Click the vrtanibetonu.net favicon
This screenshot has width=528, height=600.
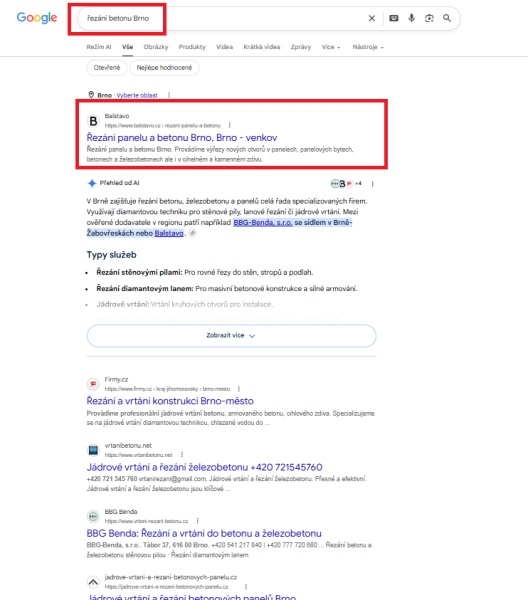point(93,450)
